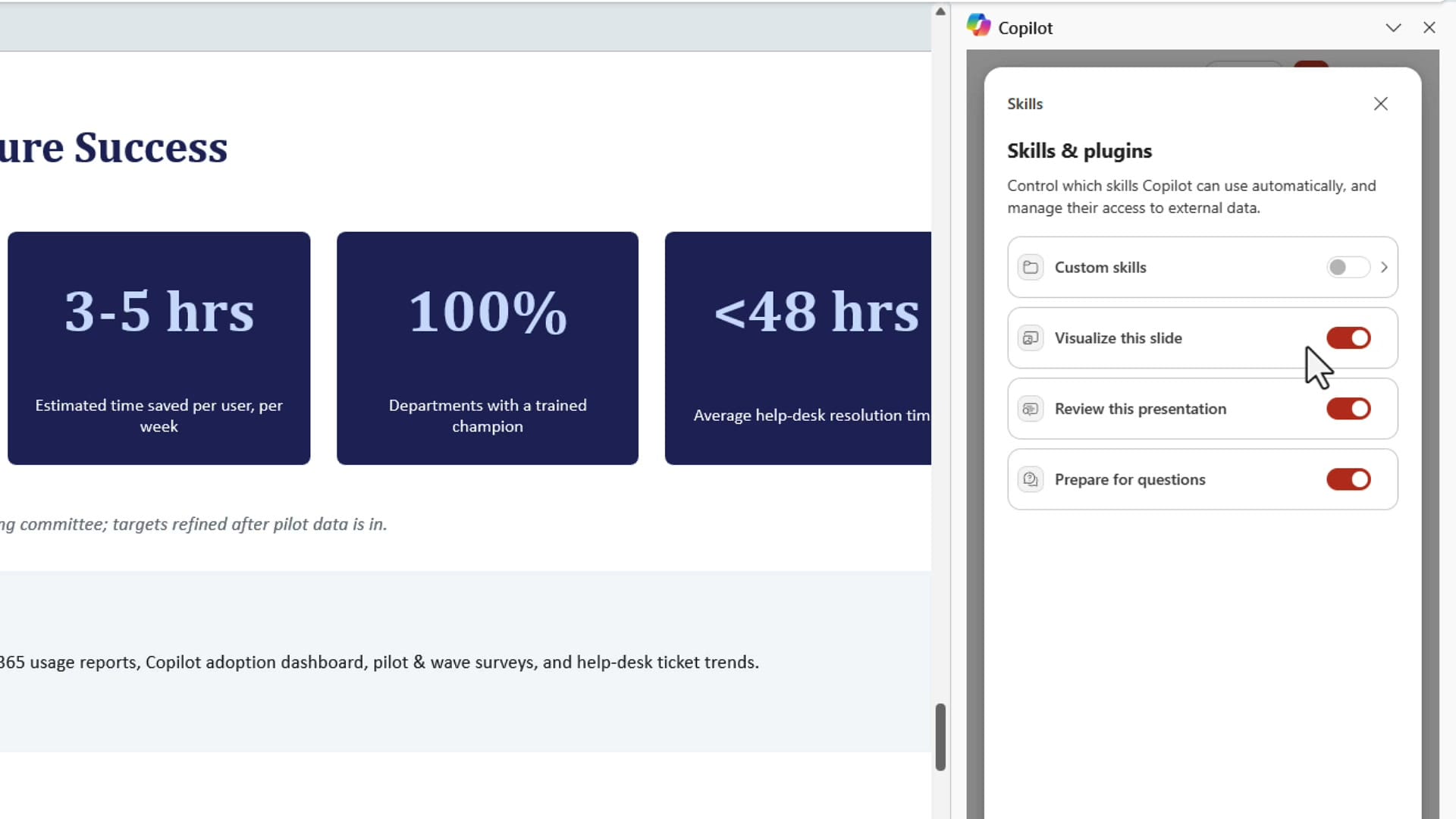Click the 'Prepare for questions' label
Screen dimensions: 1456x819
[x=1130, y=479]
